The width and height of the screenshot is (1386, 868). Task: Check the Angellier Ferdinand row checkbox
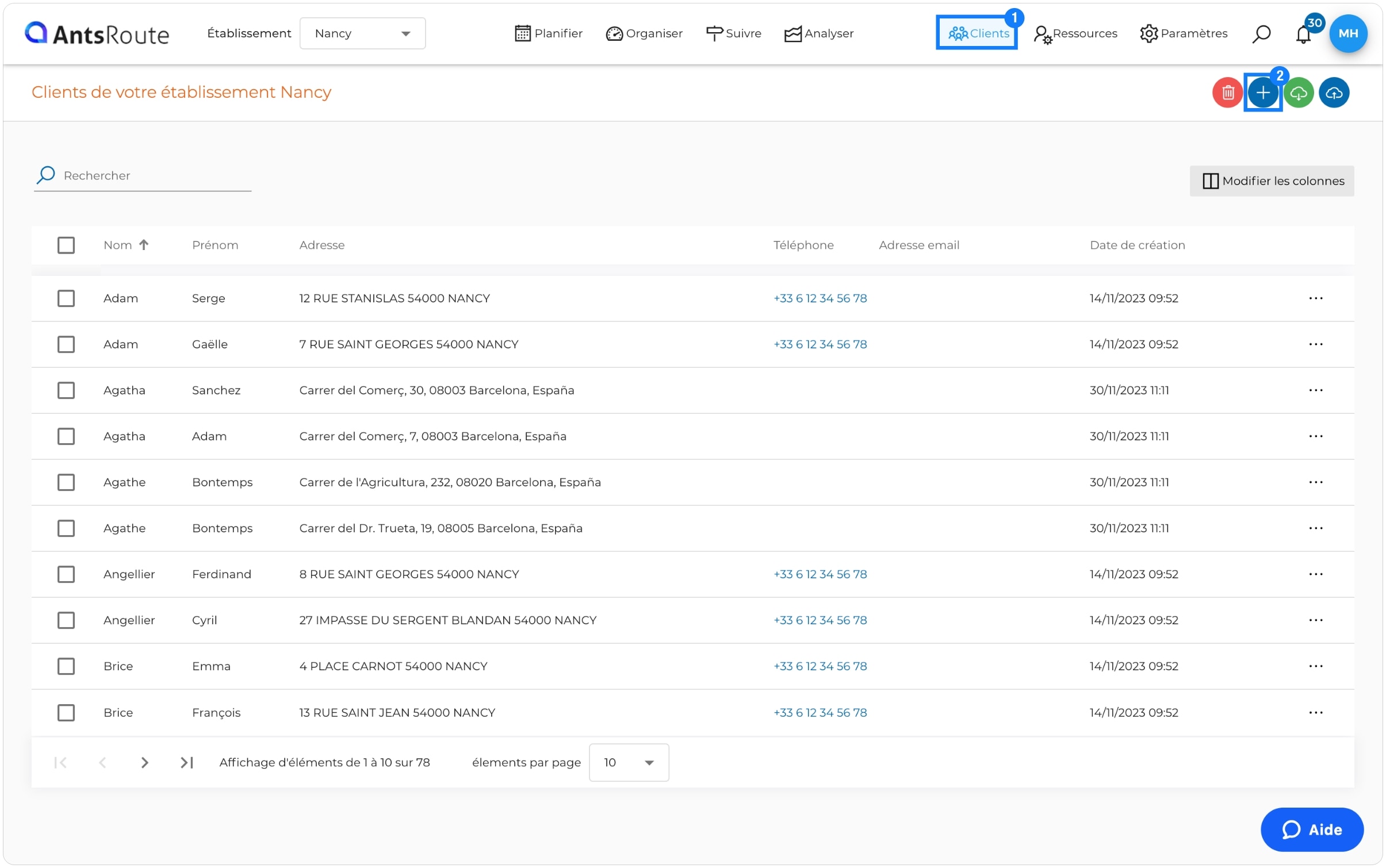(x=66, y=574)
